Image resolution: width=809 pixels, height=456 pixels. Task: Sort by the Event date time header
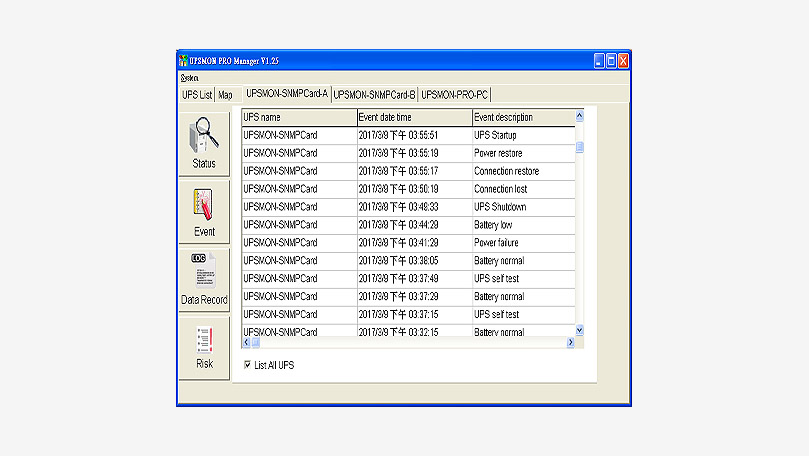pos(413,117)
